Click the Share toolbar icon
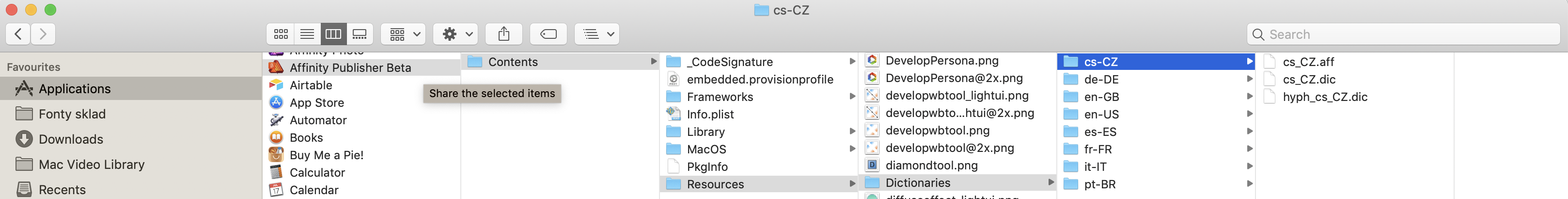Viewport: 1568px width, 199px height. (503, 34)
